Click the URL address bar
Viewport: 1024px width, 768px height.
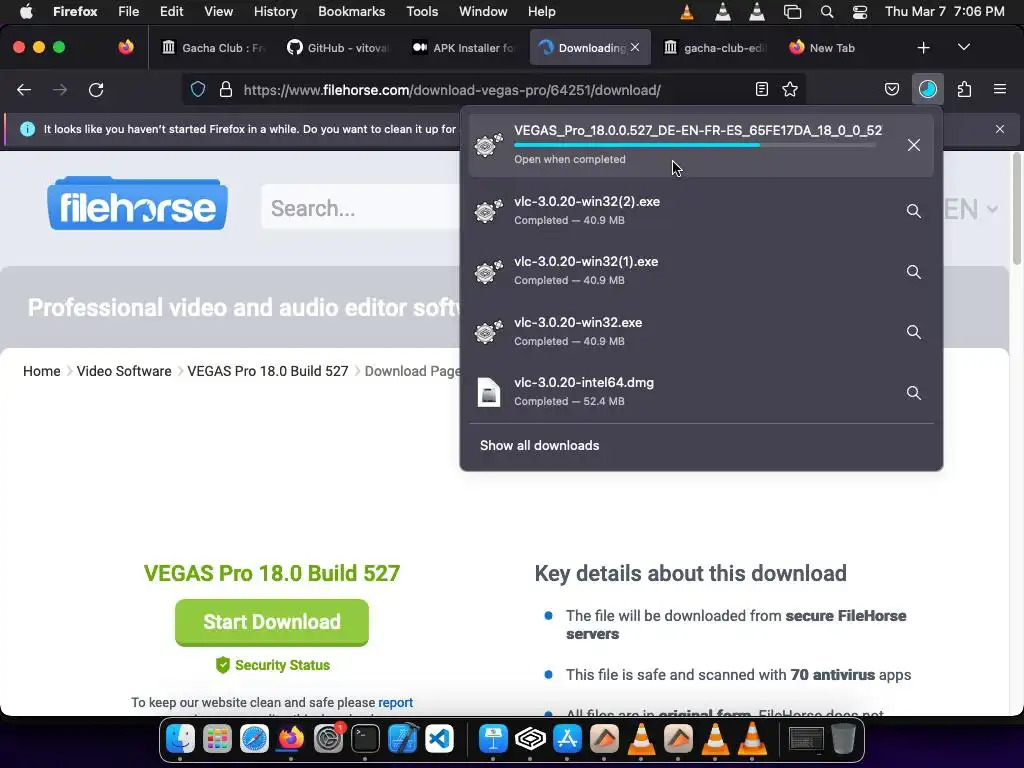(x=496, y=89)
